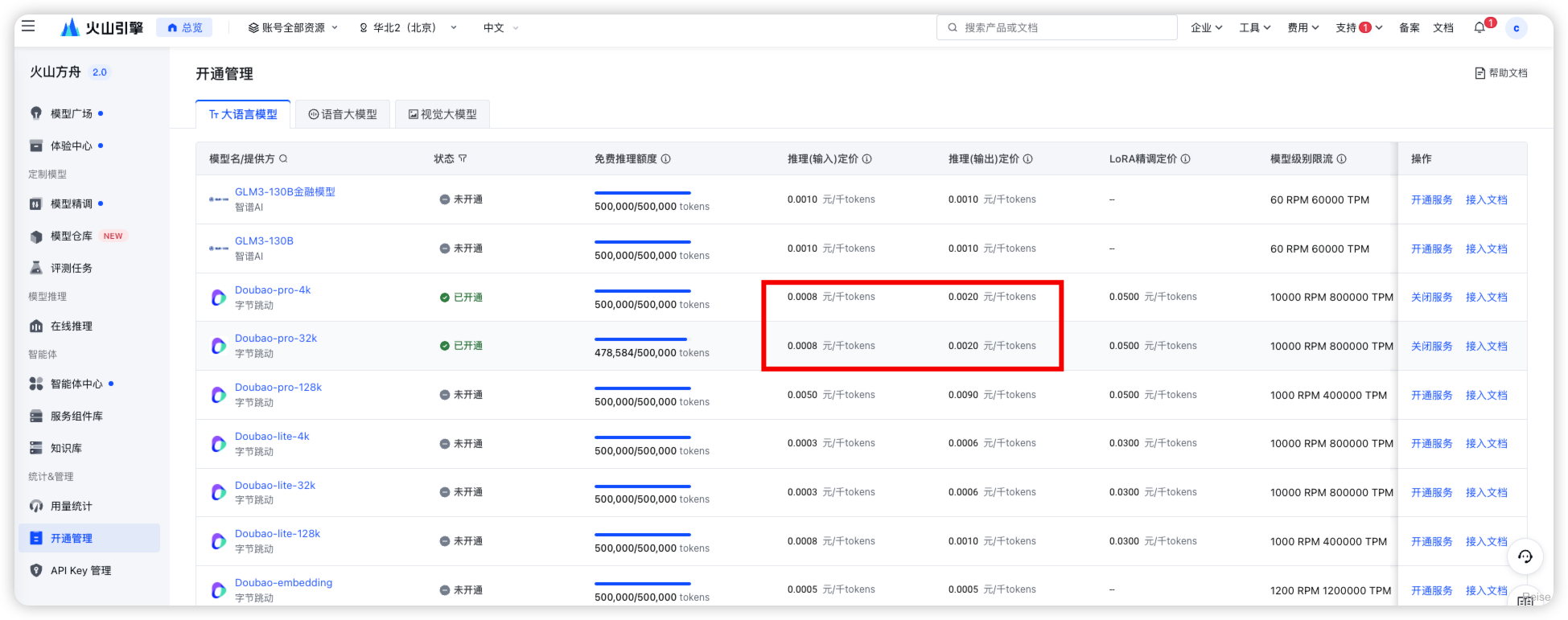
Task: Open the Doubao-embedding model link
Action: pyautogui.click(x=283, y=583)
